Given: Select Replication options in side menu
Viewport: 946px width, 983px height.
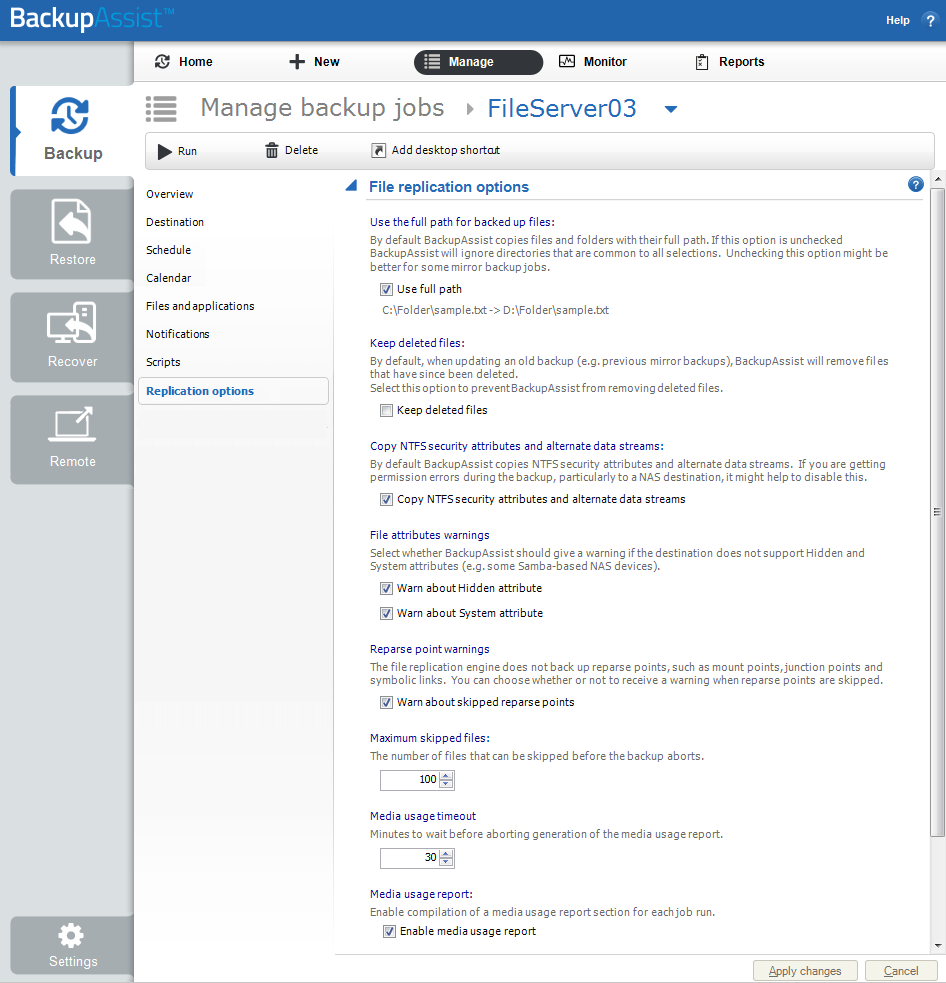Looking at the screenshot, I should [233, 391].
